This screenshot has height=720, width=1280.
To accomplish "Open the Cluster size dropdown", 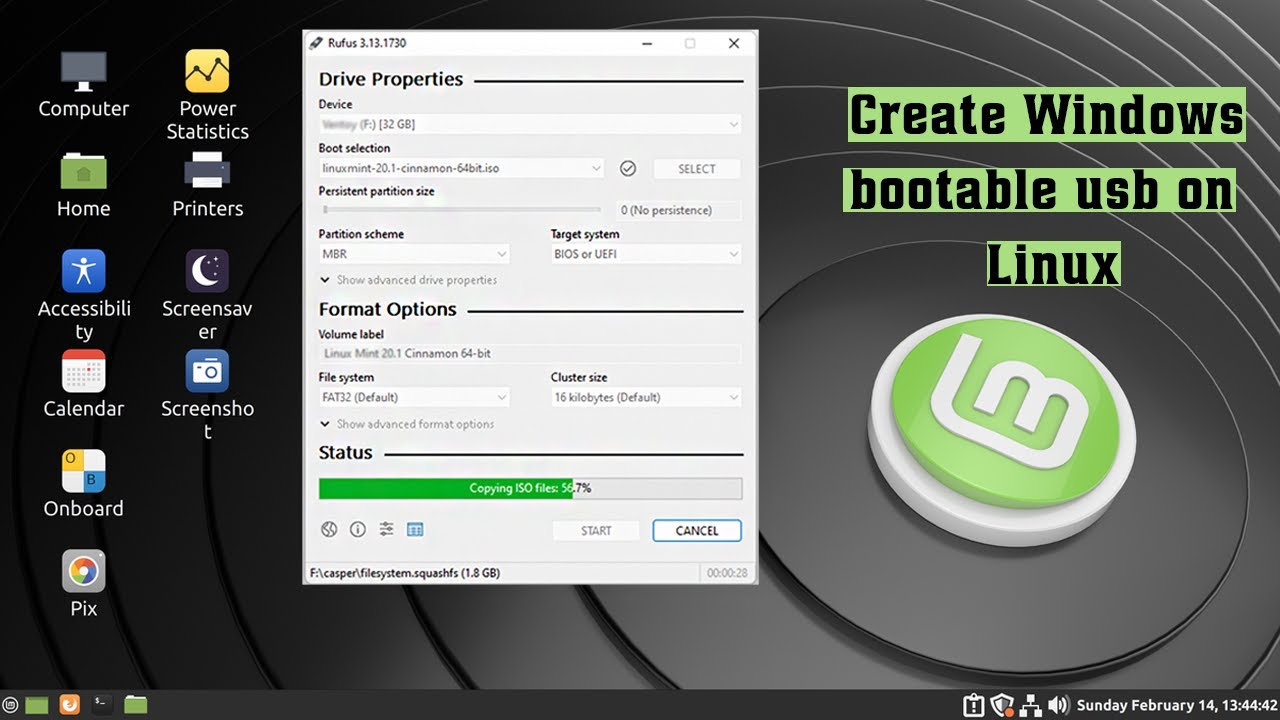I will (646, 397).
